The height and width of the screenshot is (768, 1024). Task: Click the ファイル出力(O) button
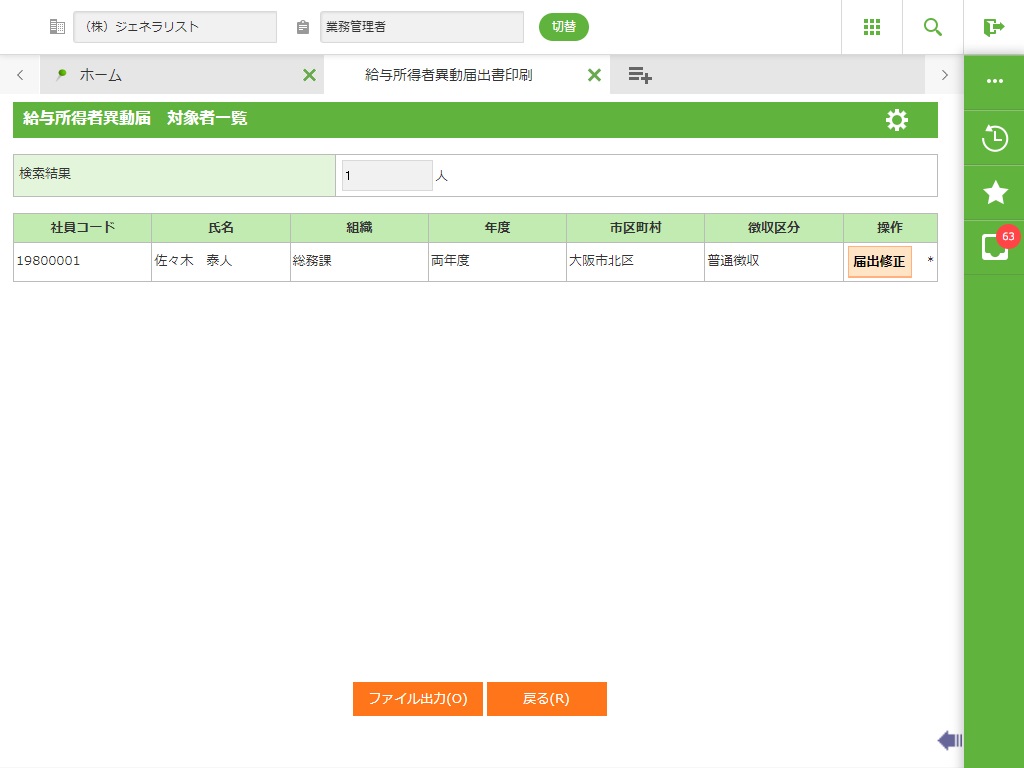click(418, 699)
